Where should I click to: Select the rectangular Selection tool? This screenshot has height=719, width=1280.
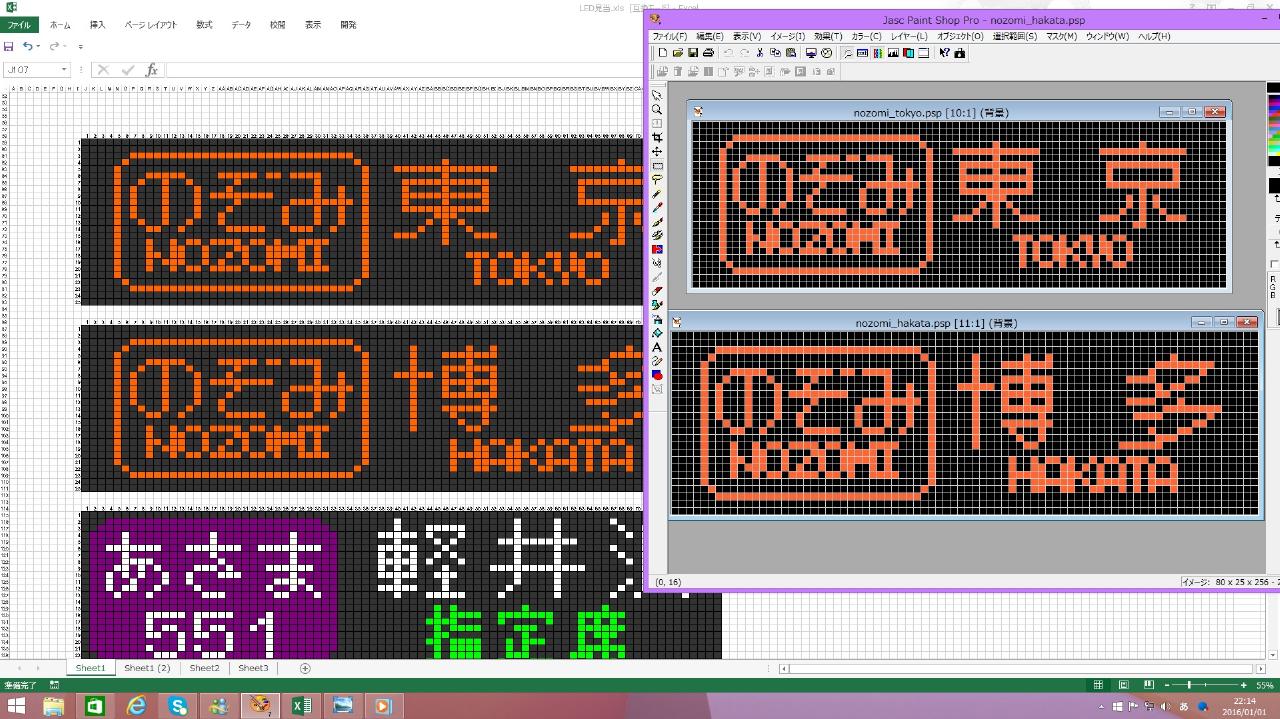click(x=657, y=166)
